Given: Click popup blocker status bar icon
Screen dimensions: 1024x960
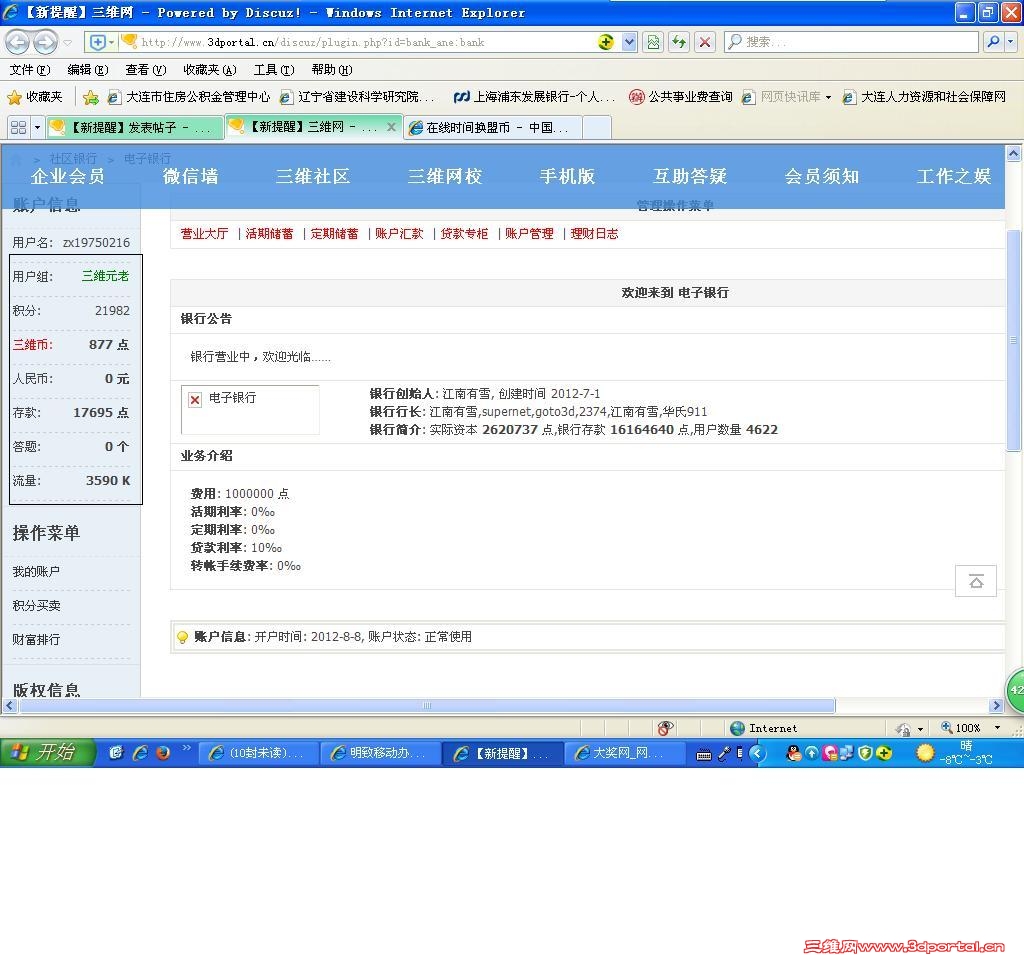Looking at the screenshot, I should pyautogui.click(x=665, y=728).
